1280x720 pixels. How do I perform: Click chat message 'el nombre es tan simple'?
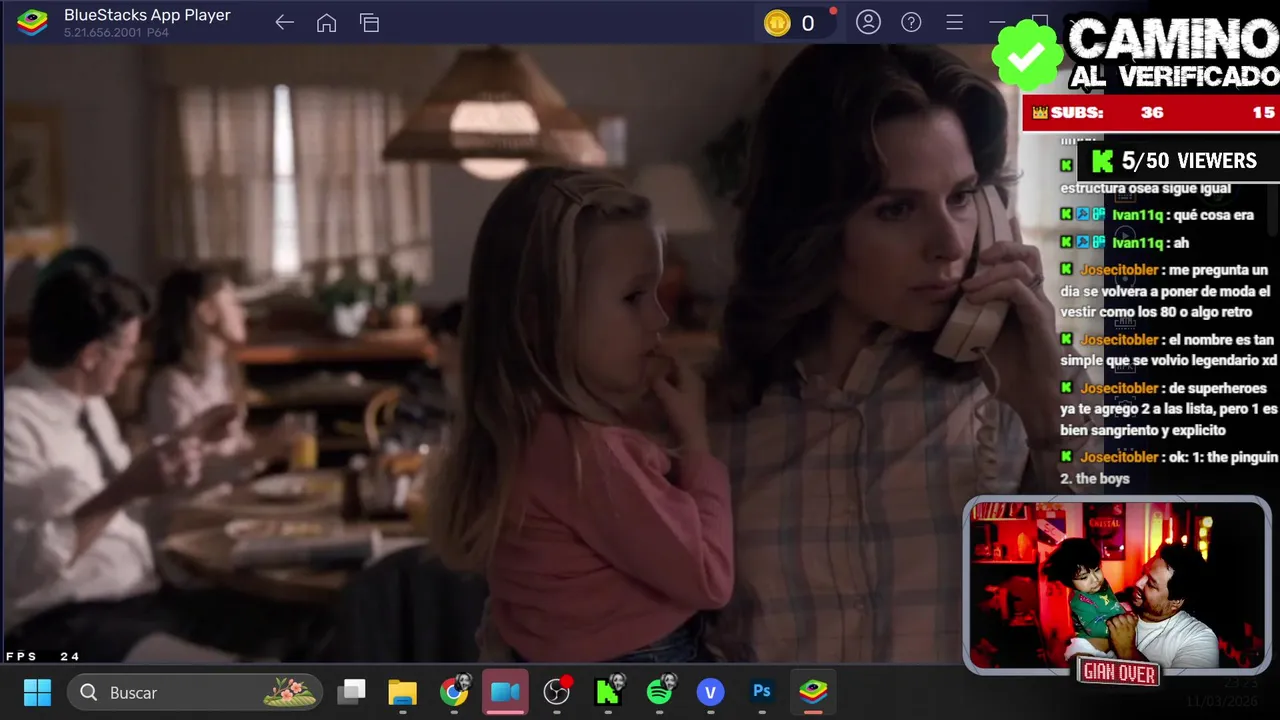pyautogui.click(x=1169, y=350)
